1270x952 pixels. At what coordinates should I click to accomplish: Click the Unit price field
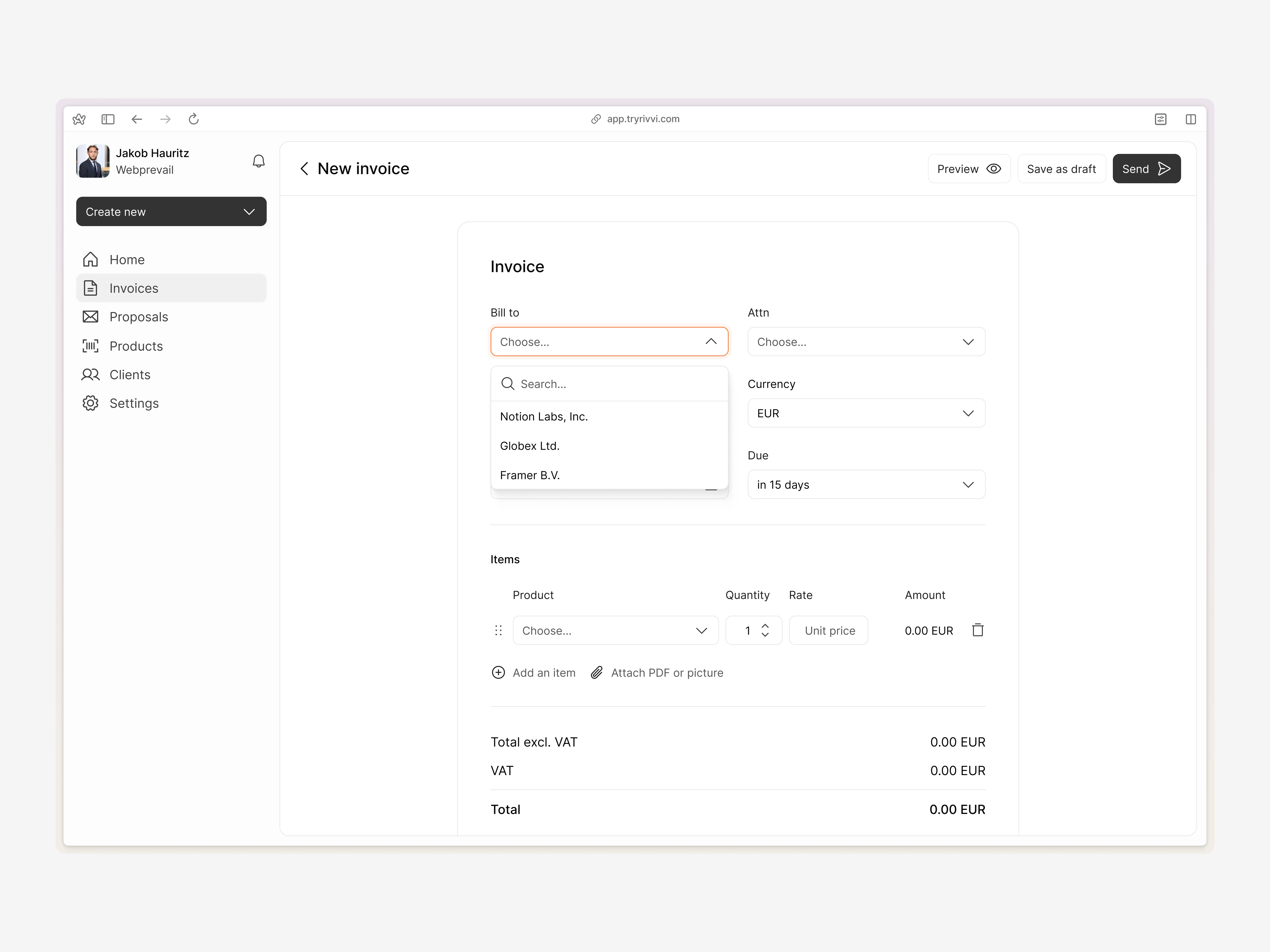828,631
